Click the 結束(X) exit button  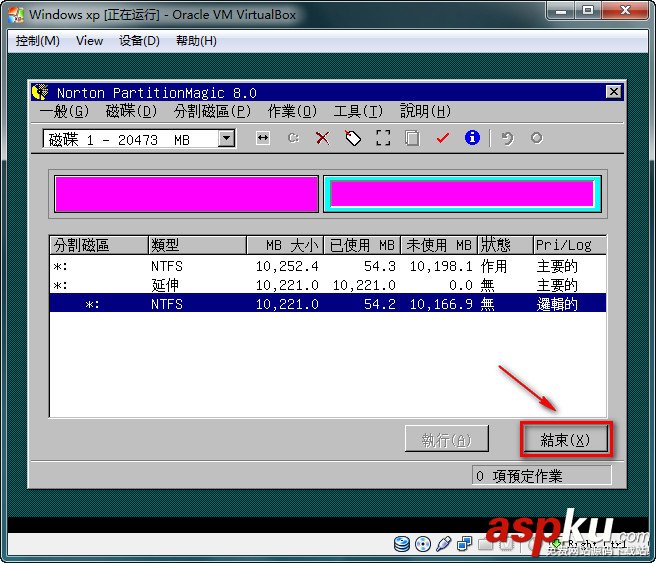pyautogui.click(x=566, y=439)
